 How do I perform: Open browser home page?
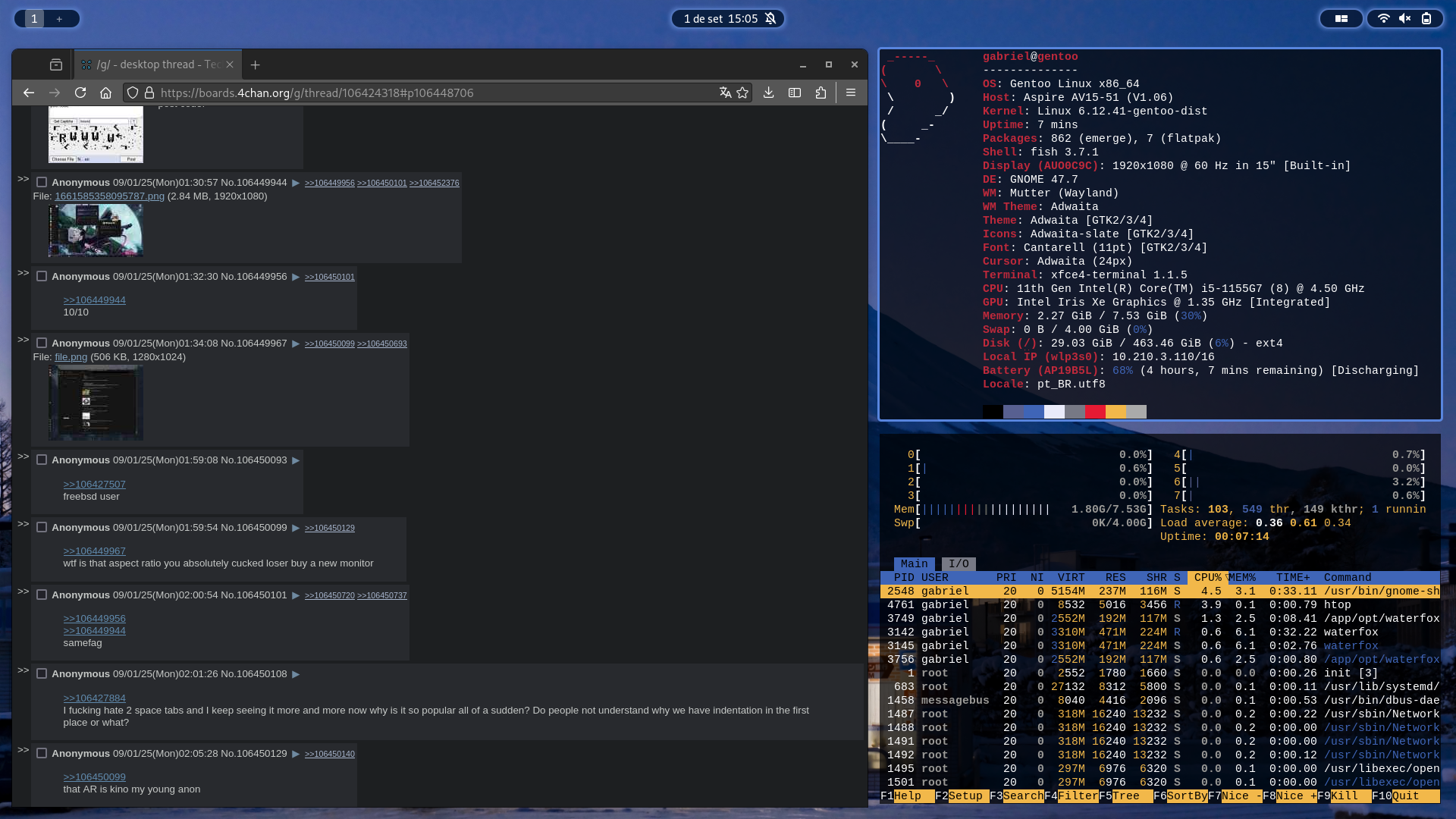click(105, 93)
